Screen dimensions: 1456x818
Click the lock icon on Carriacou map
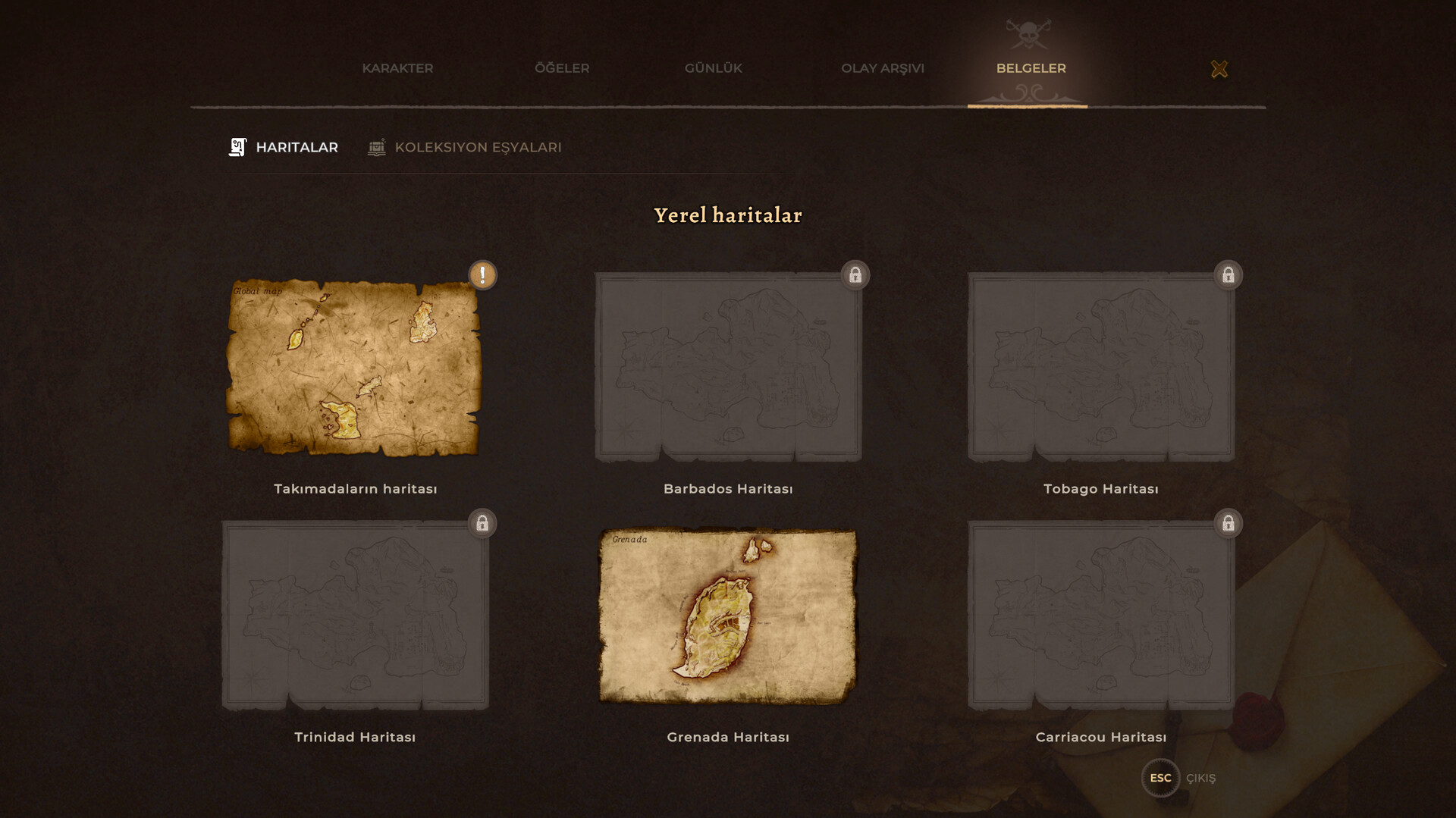click(x=1228, y=523)
